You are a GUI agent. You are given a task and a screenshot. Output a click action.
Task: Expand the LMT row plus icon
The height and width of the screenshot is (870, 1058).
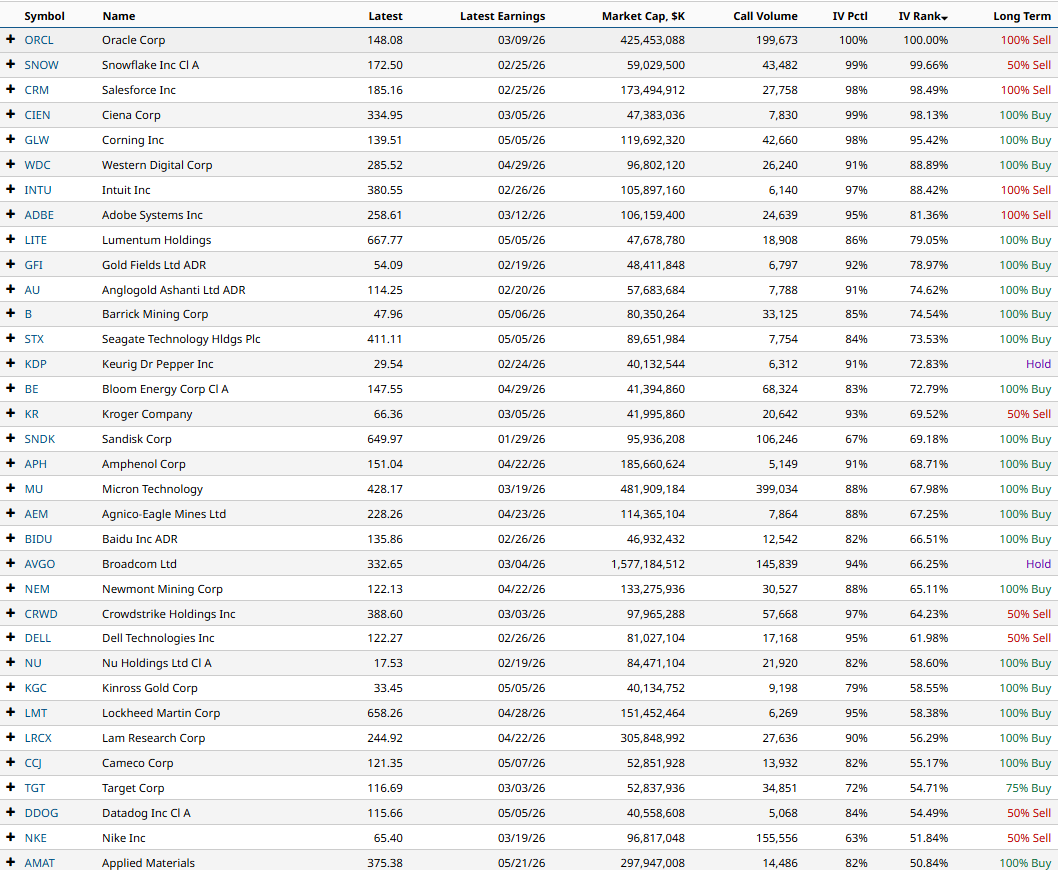coord(10,713)
